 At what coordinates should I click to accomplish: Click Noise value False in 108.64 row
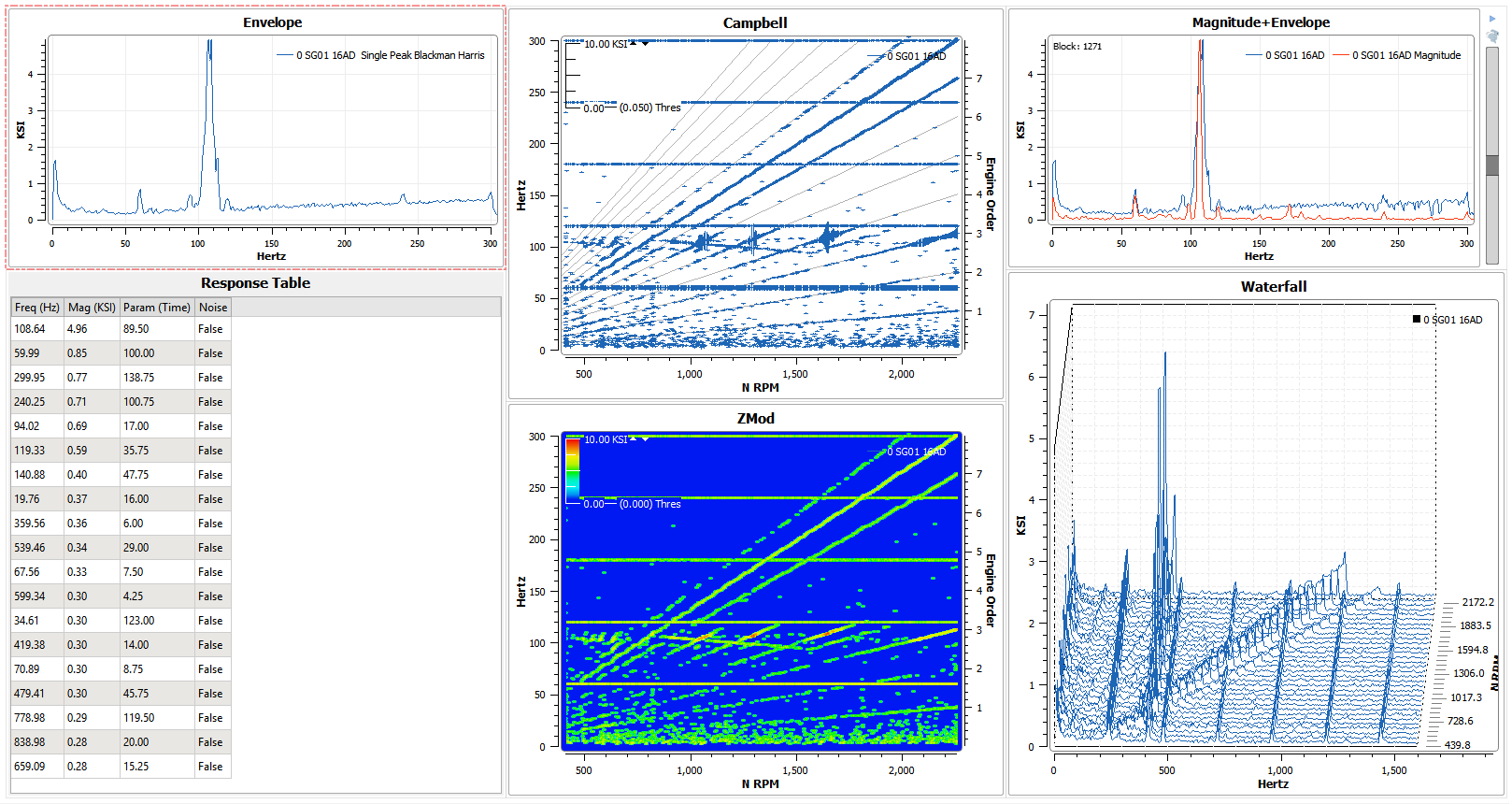click(x=213, y=329)
